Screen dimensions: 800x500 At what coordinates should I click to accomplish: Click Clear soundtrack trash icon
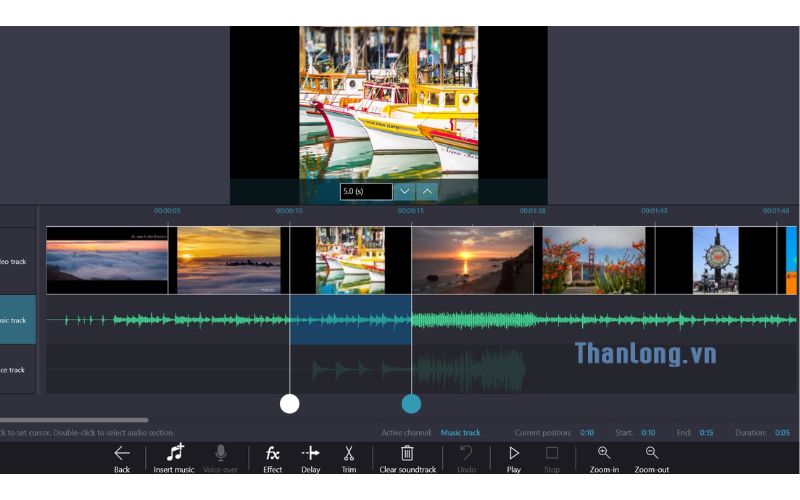tap(407, 455)
